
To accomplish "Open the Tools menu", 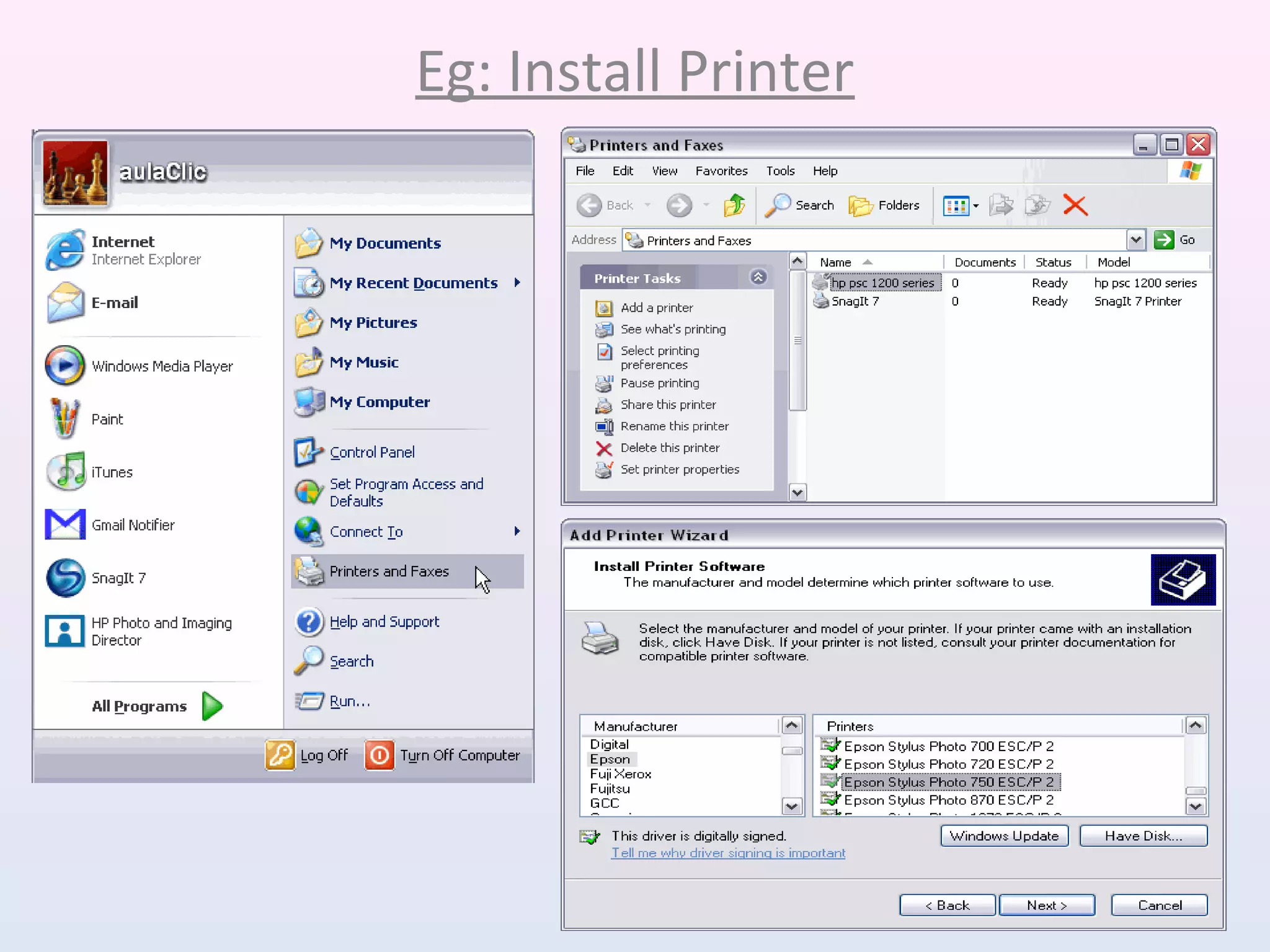I will (x=780, y=170).
